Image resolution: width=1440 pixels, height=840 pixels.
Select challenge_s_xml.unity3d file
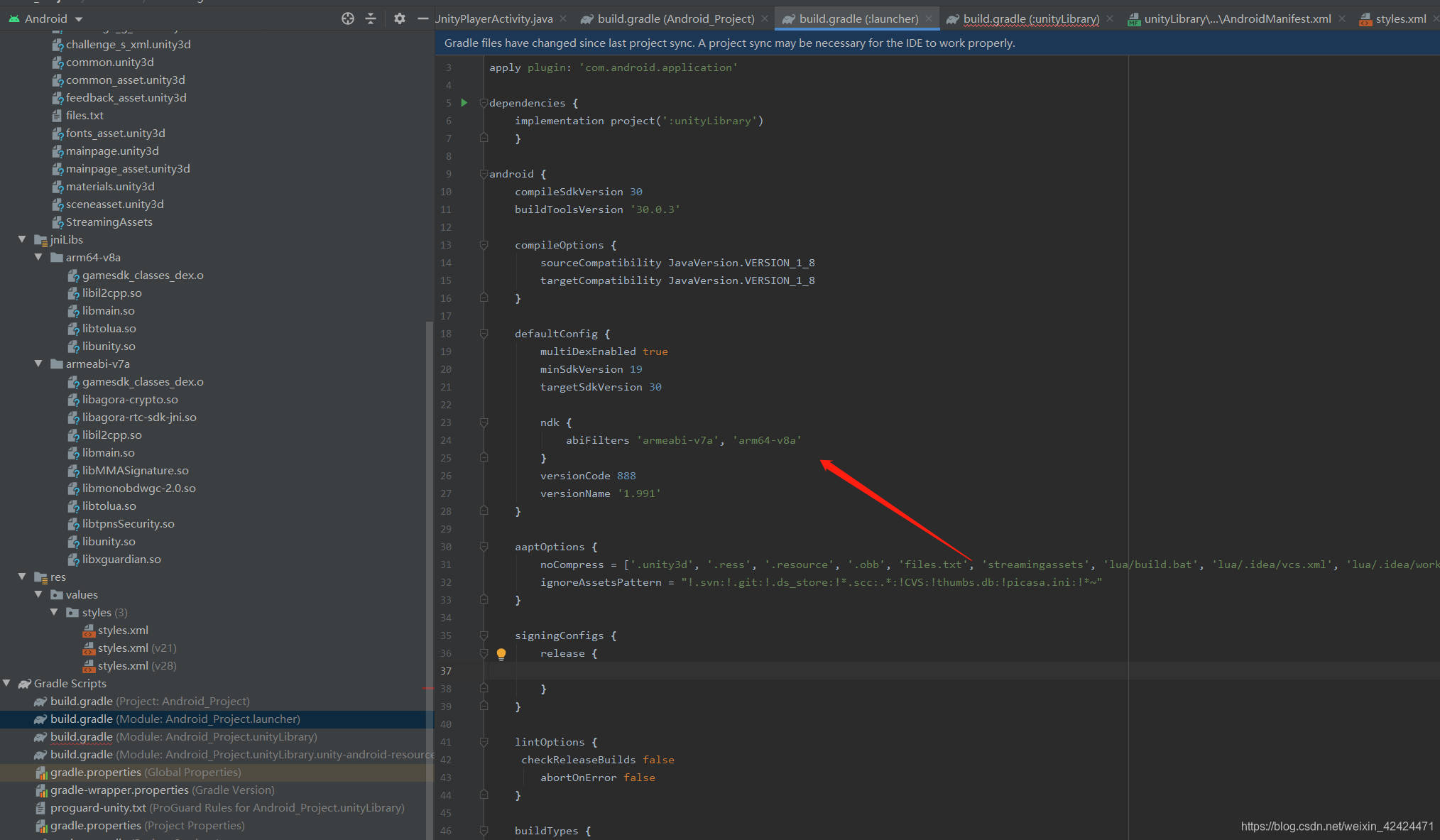[x=128, y=45]
